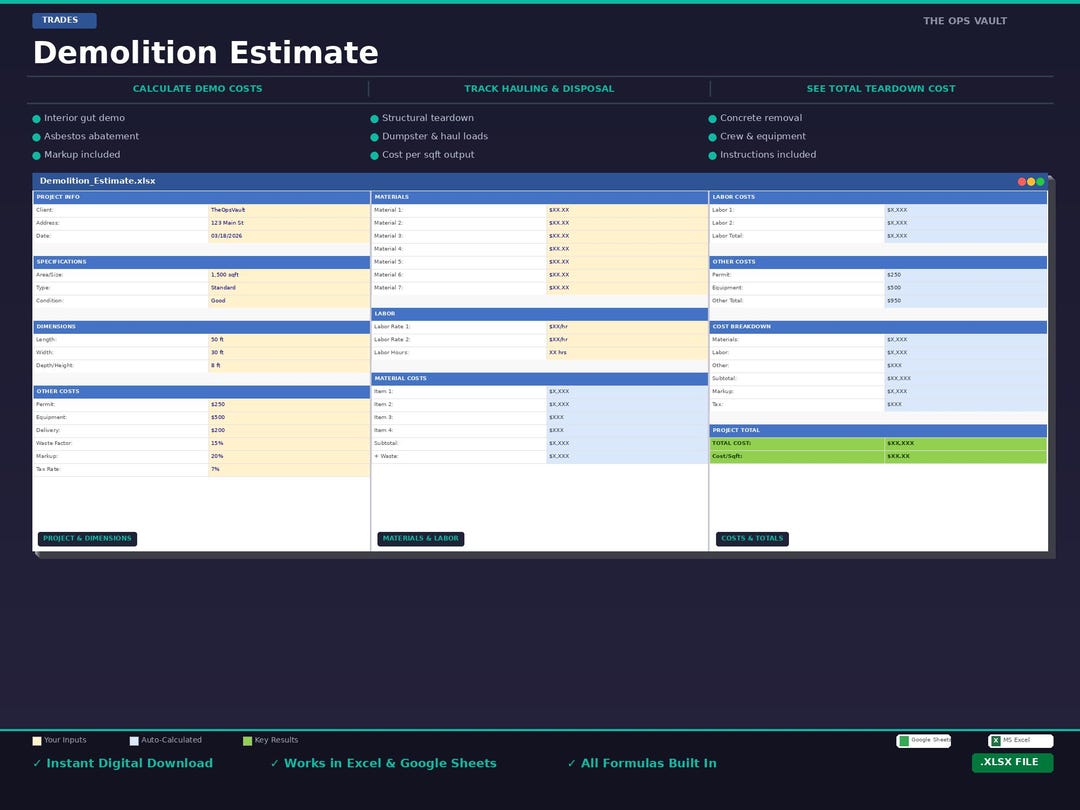
Task: Click the Key Results legend color swatch
Action: click(247, 741)
